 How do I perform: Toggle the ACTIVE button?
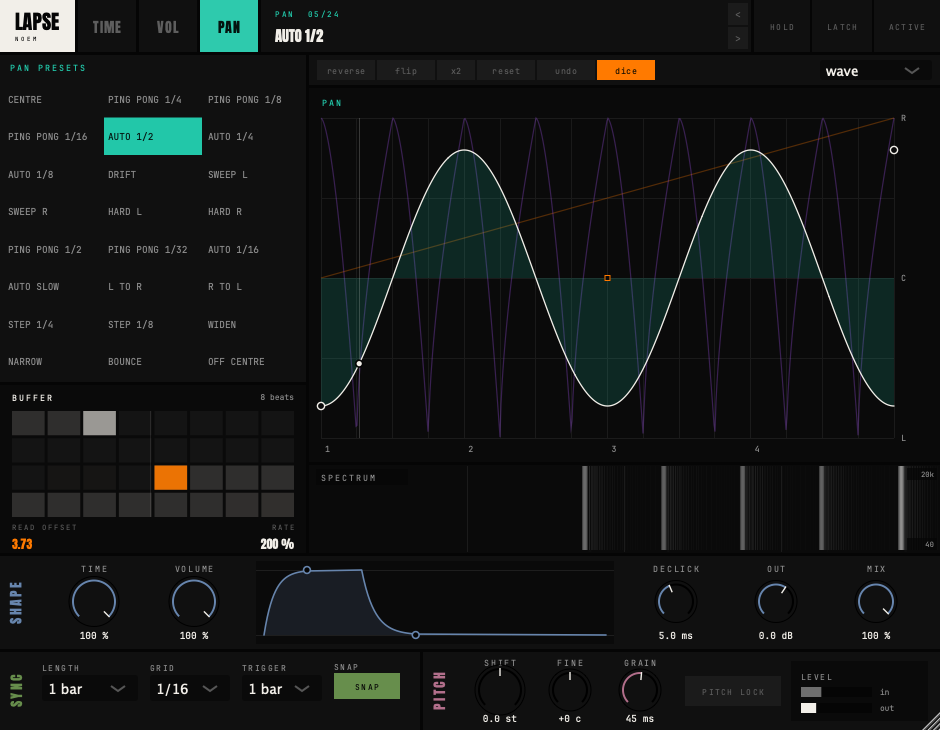click(x=906, y=27)
